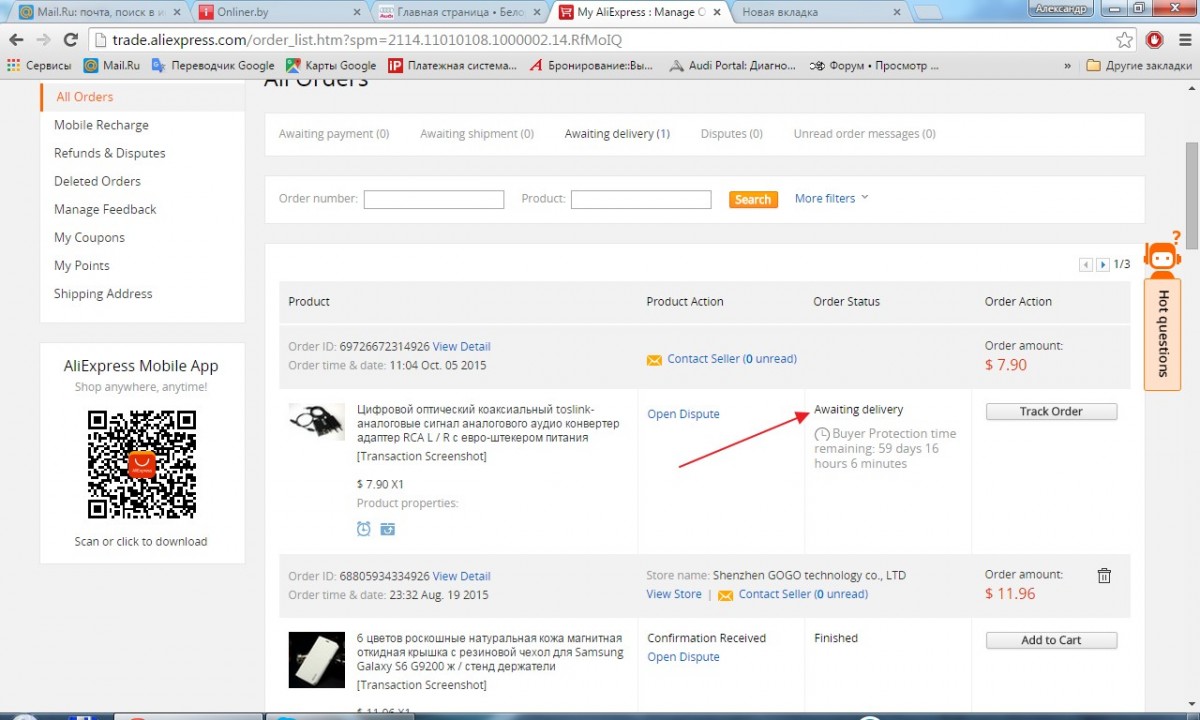Open Dispute for the Samsung case order
The width and height of the screenshot is (1200, 720).
[683, 657]
